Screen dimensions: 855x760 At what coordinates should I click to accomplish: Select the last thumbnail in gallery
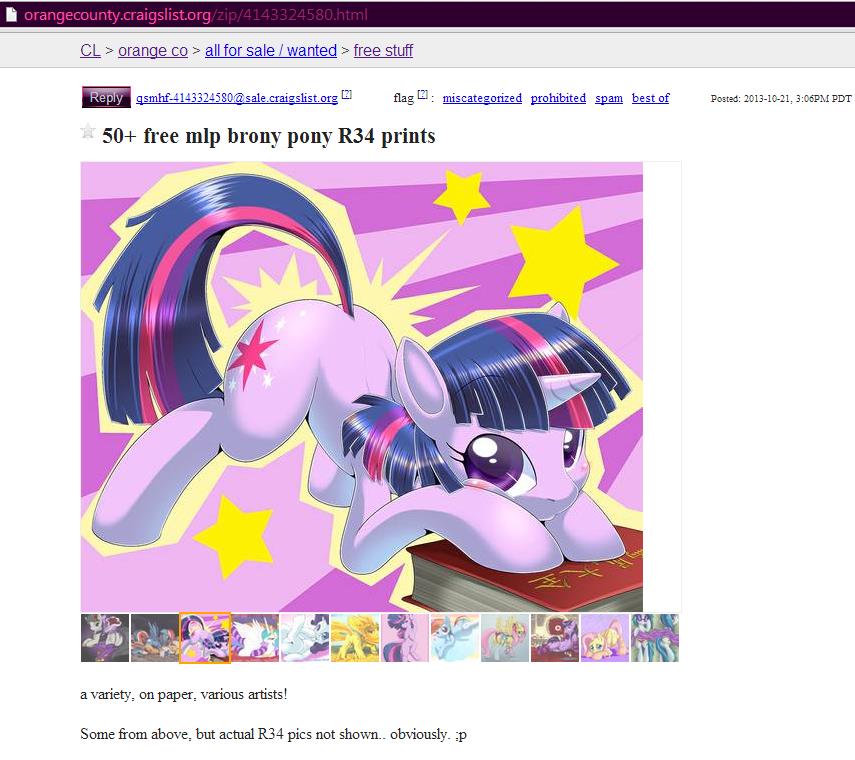[x=655, y=638]
